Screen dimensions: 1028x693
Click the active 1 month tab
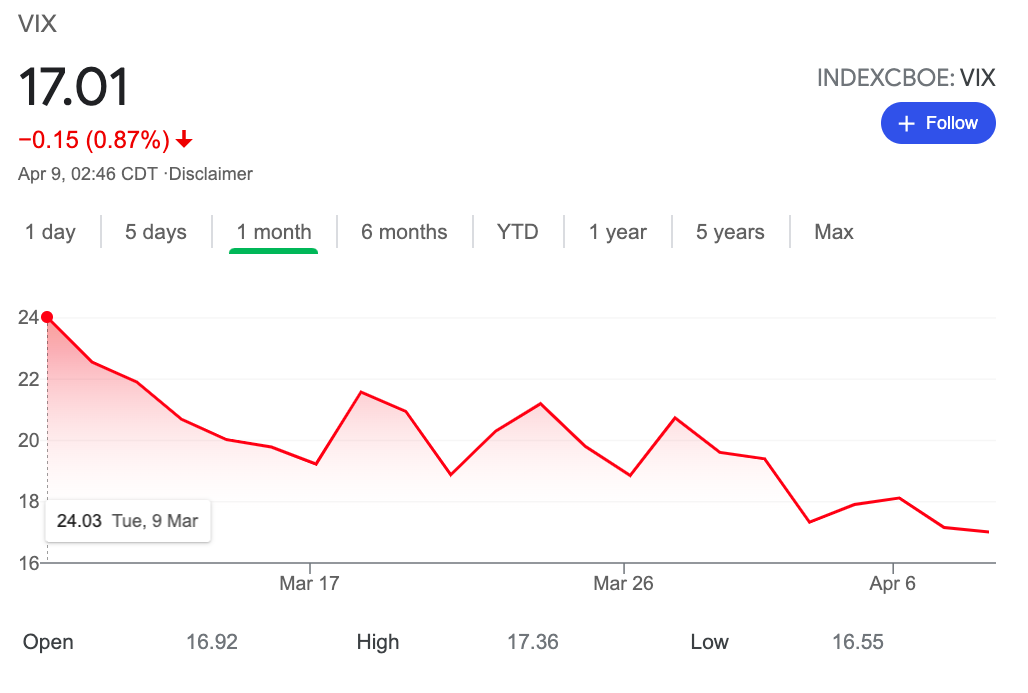[x=273, y=232]
